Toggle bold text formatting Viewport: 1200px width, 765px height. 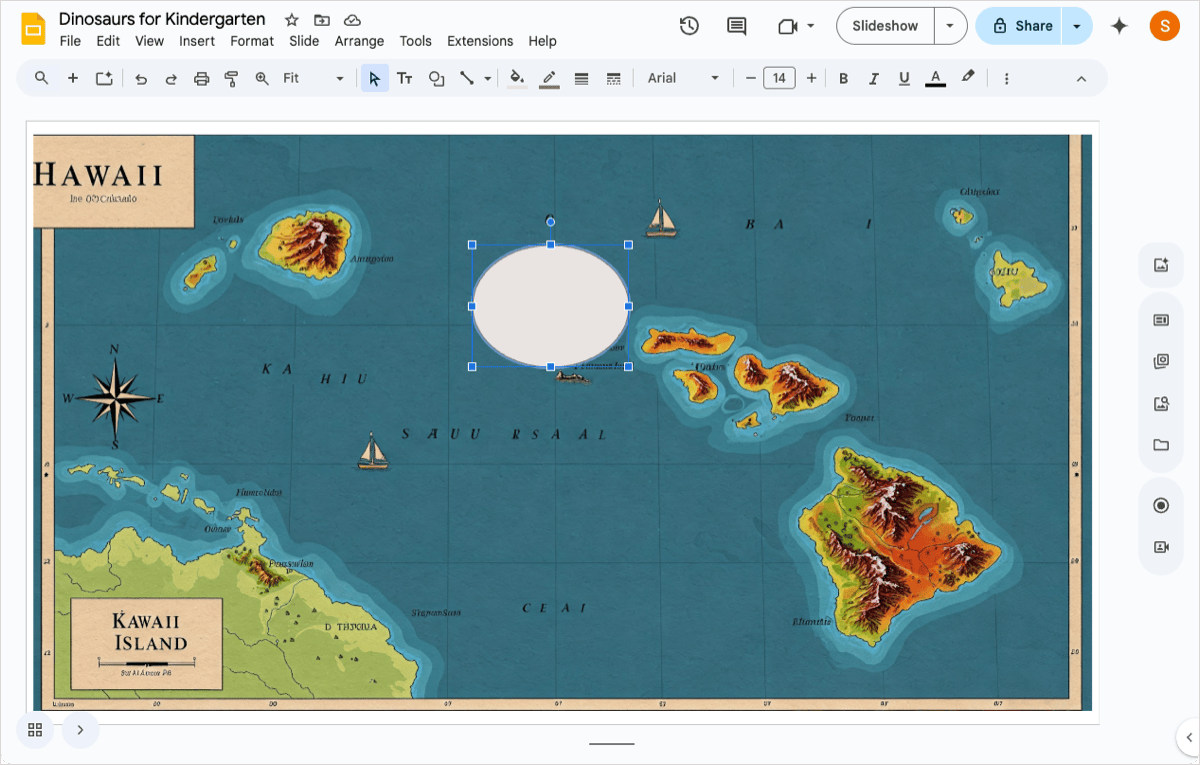(843, 78)
